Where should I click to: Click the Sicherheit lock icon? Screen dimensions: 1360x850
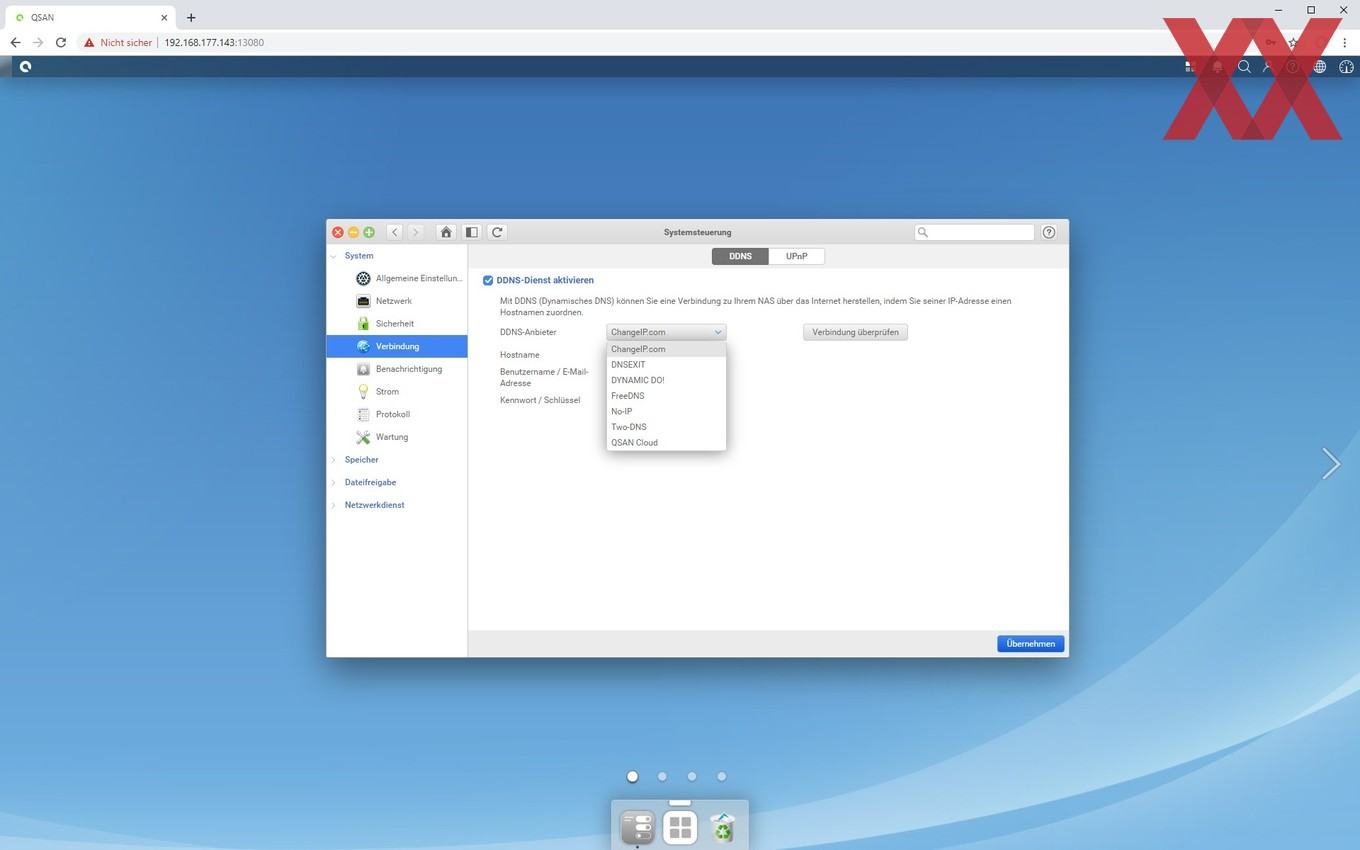click(x=363, y=324)
